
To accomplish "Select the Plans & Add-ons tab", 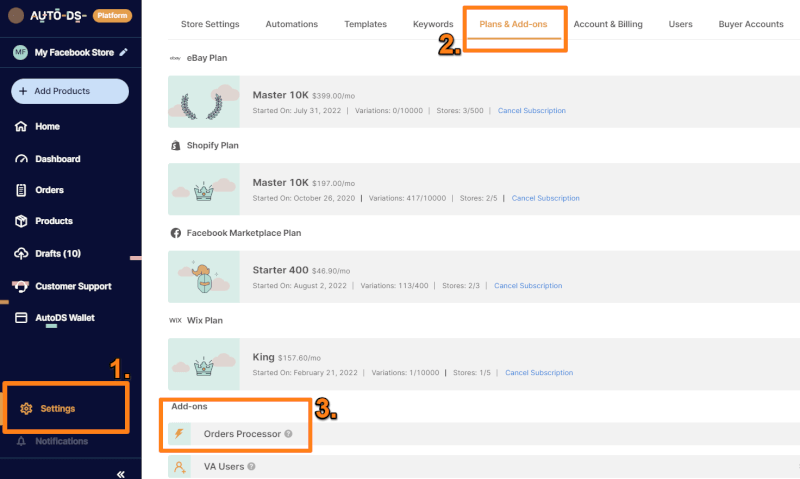I will (x=513, y=24).
